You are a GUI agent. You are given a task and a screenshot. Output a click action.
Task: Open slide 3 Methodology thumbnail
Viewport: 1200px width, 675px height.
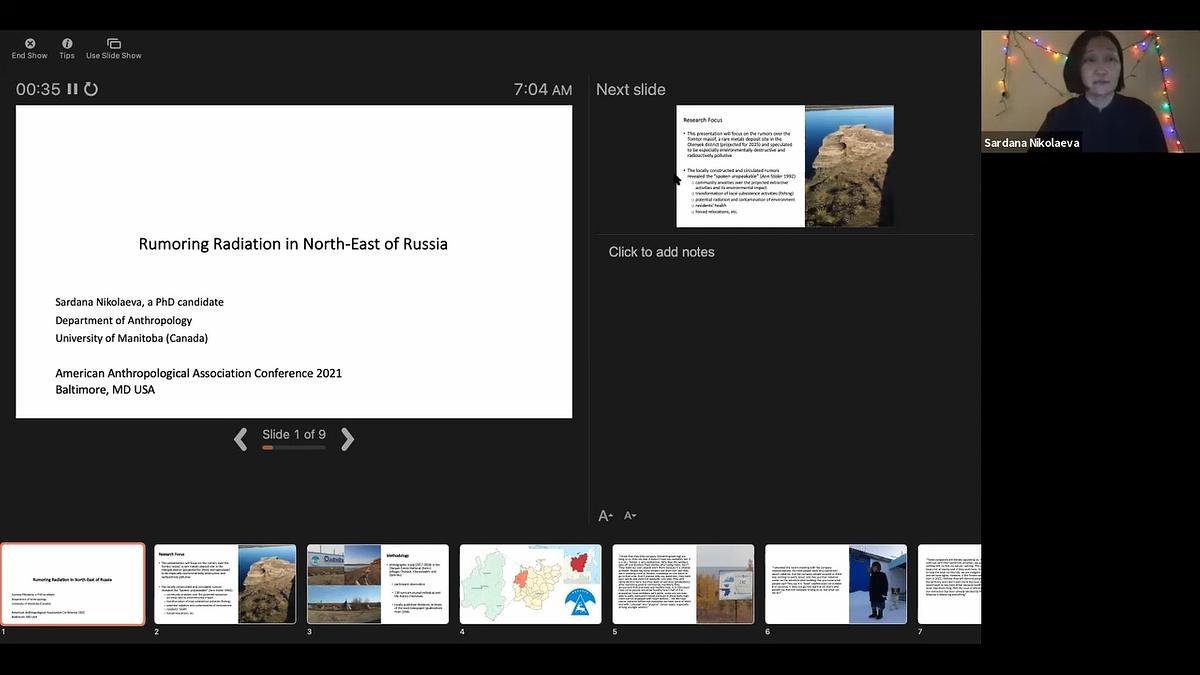coord(378,584)
